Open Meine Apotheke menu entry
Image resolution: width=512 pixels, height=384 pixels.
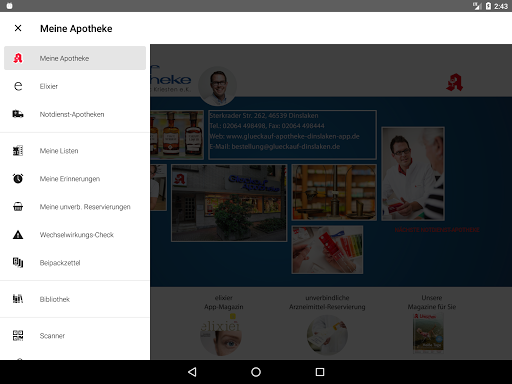click(75, 58)
